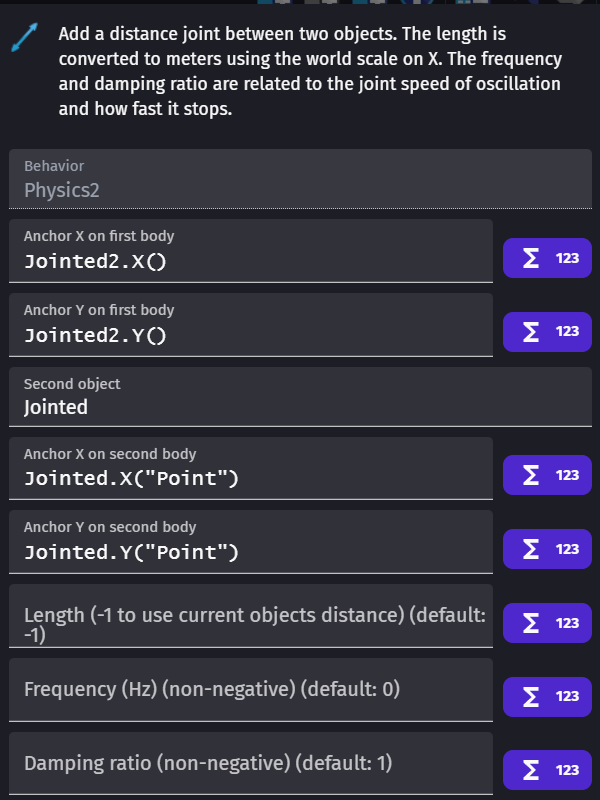The image size is (600, 800).
Task: Edit the Jointed.X("Point") expression field
Action: click(x=251, y=468)
